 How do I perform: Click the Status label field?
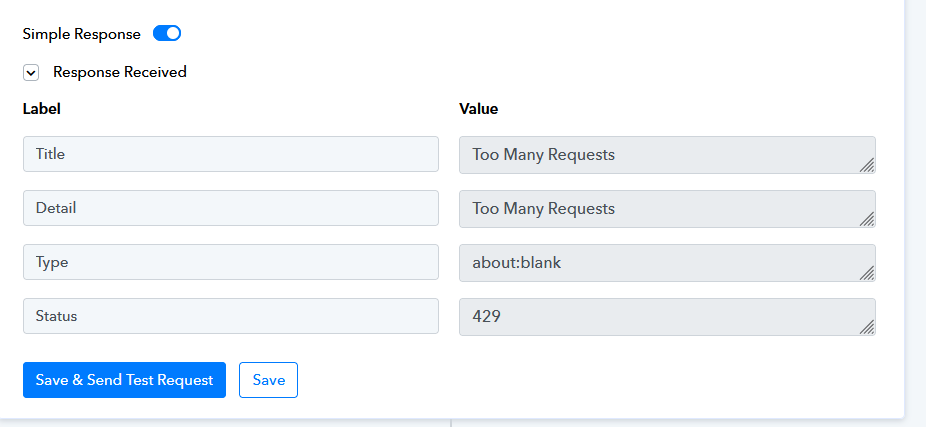pos(231,316)
